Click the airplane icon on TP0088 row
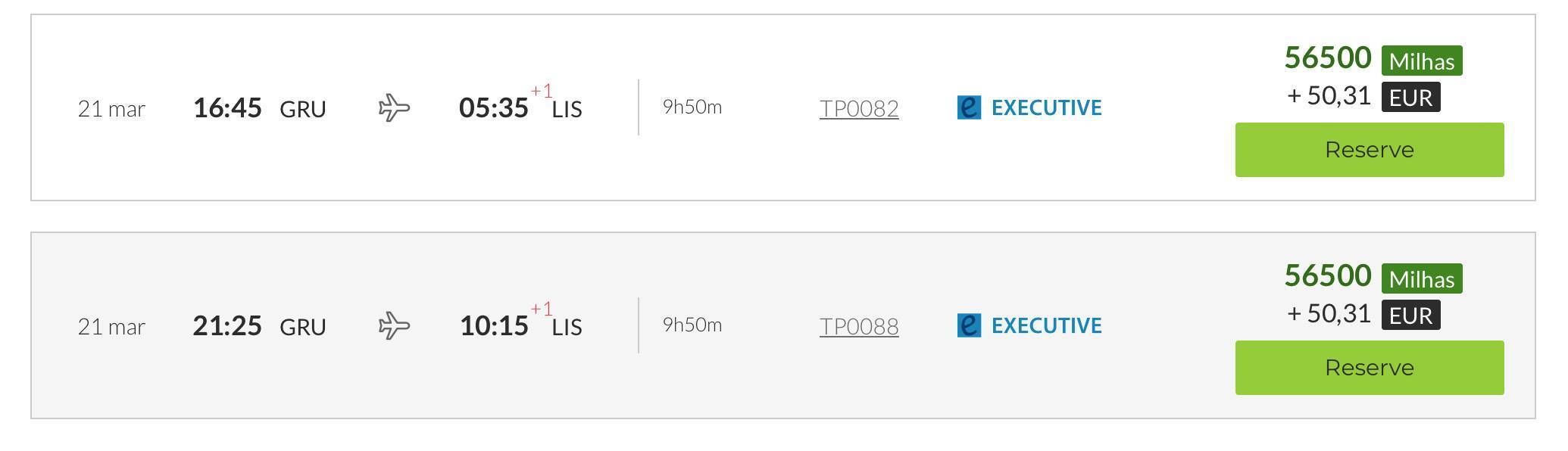 point(394,325)
